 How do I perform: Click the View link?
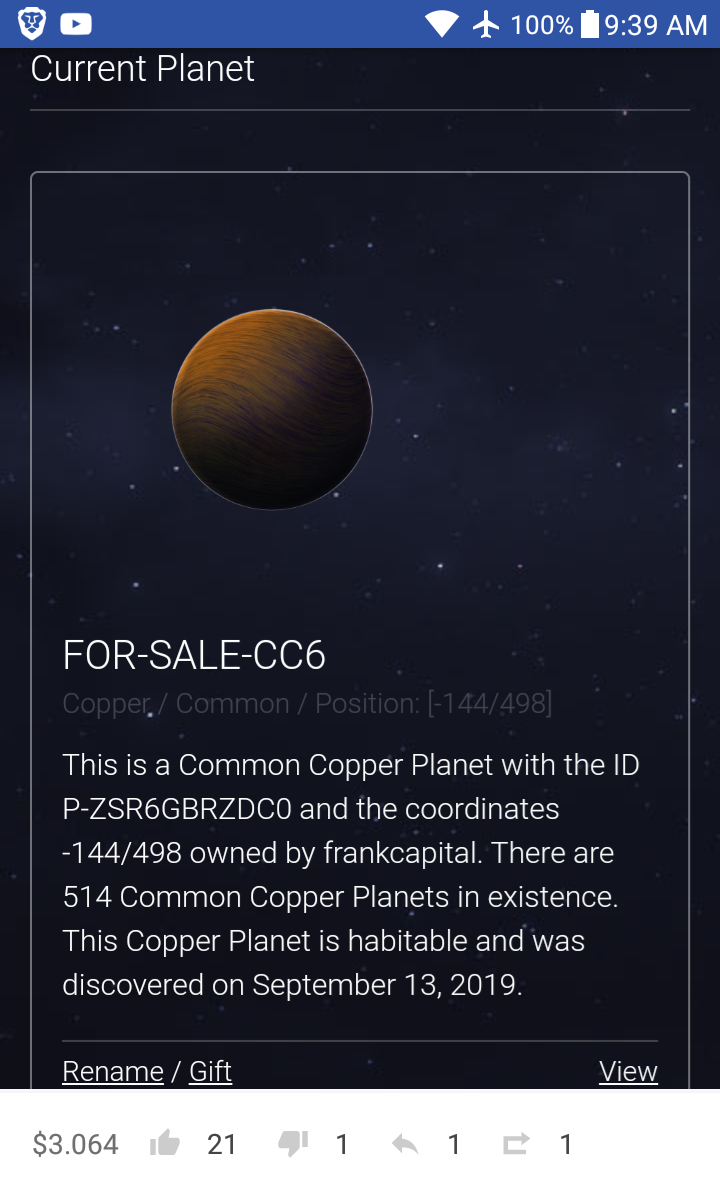point(628,1071)
